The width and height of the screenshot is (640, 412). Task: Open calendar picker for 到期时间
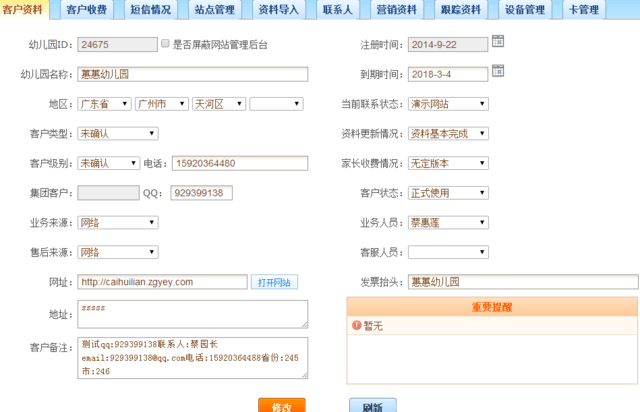pyautogui.click(x=498, y=71)
